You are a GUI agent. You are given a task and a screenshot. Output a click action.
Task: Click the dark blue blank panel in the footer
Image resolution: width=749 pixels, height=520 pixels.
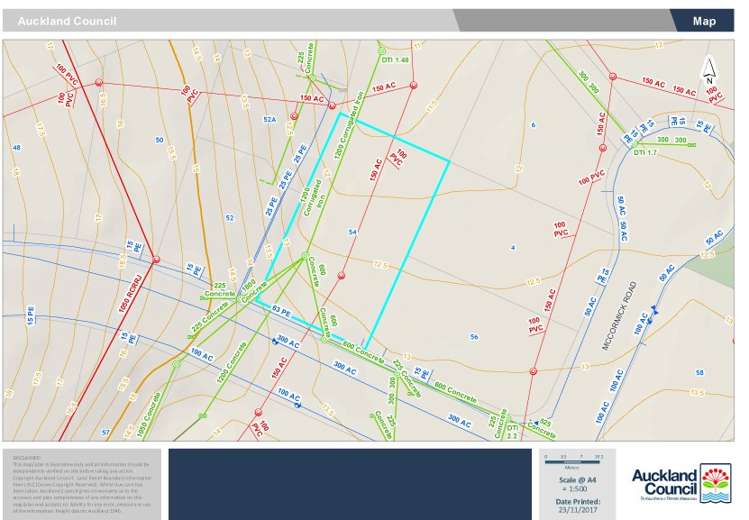[349, 484]
